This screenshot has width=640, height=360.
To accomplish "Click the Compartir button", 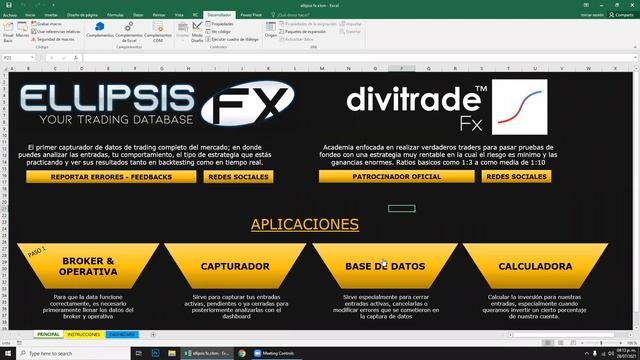I will tap(621, 15).
